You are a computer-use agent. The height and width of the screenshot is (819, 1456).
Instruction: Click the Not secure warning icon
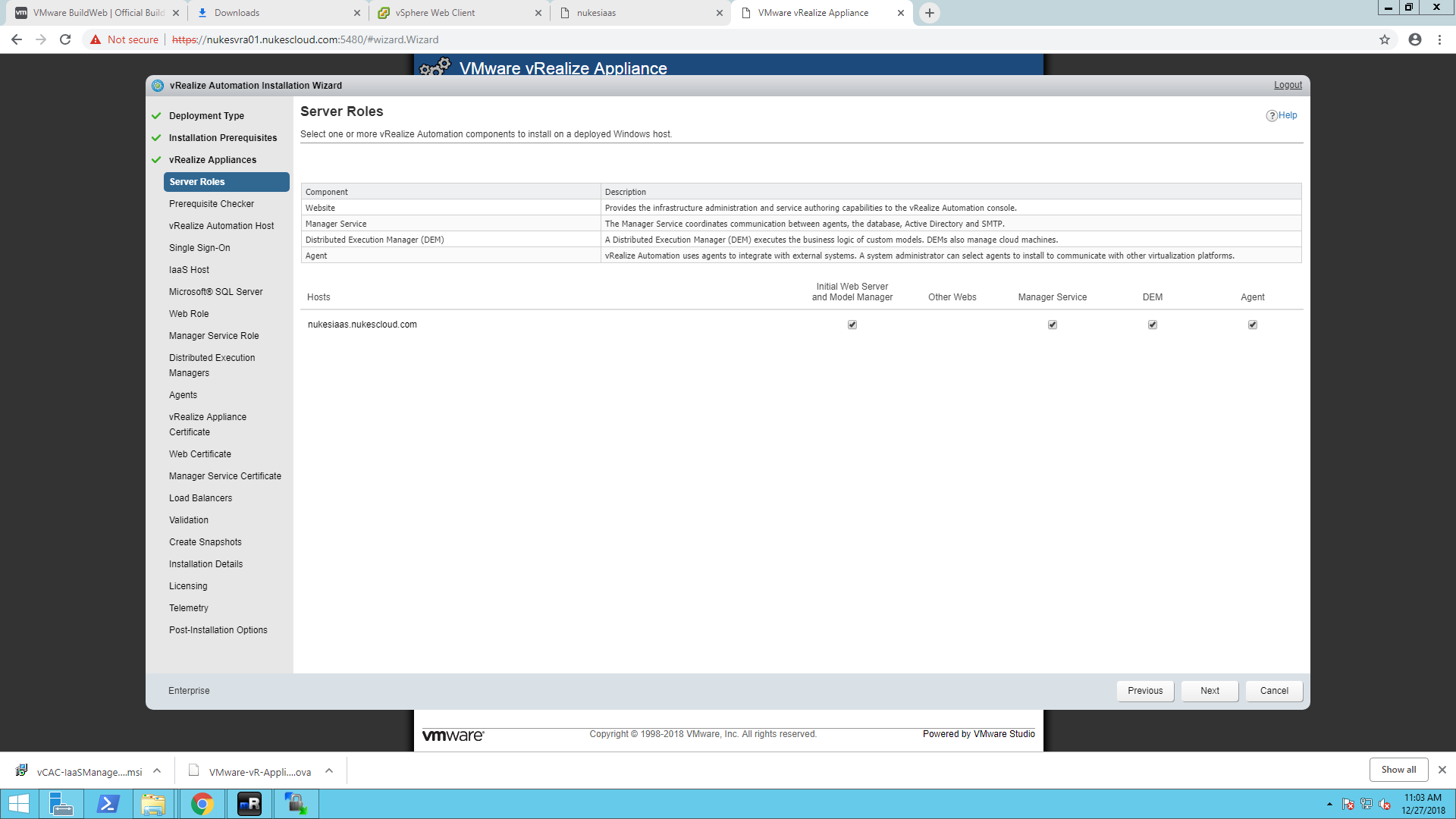[96, 39]
